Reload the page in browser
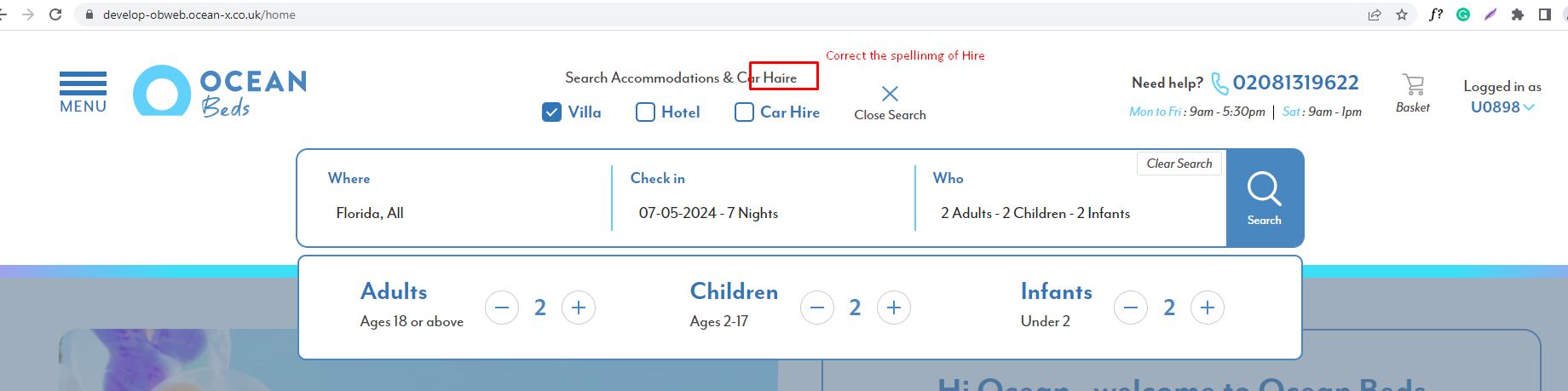This screenshot has height=391, width=1568. (55, 14)
